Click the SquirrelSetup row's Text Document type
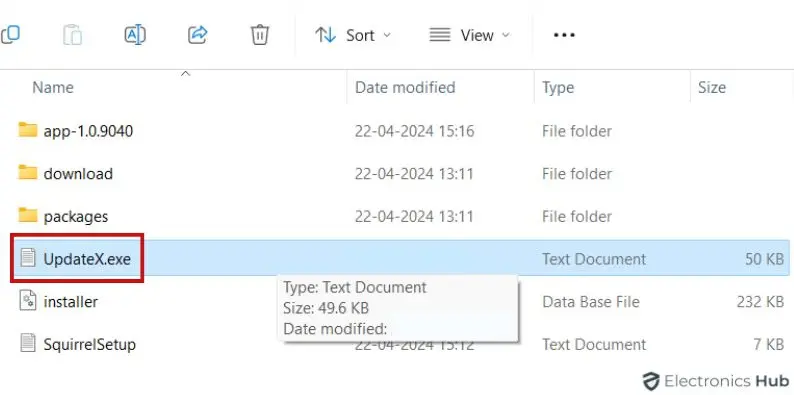This screenshot has width=794, height=395. point(594,344)
